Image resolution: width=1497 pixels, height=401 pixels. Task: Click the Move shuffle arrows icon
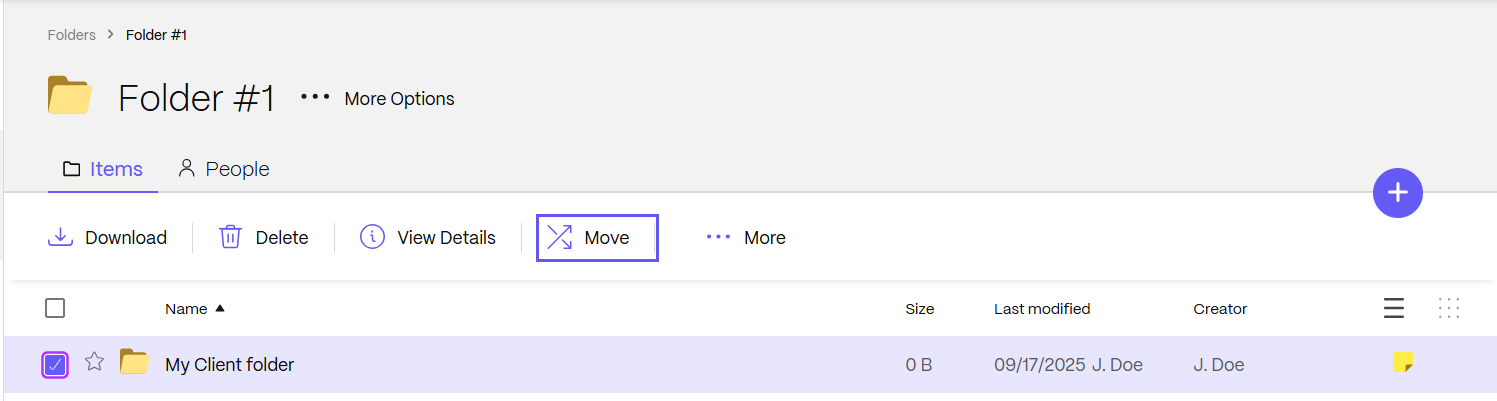[560, 237]
